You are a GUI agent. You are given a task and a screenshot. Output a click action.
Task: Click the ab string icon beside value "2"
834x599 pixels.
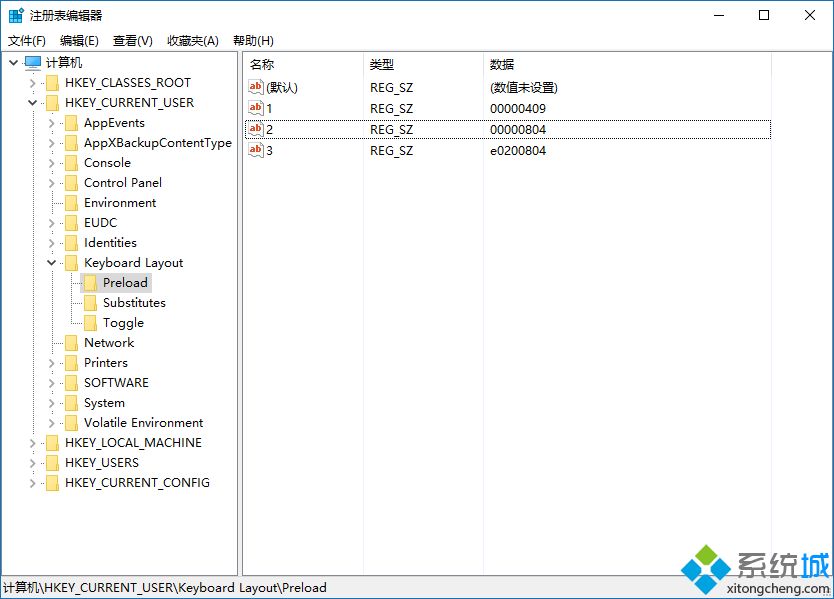point(255,129)
